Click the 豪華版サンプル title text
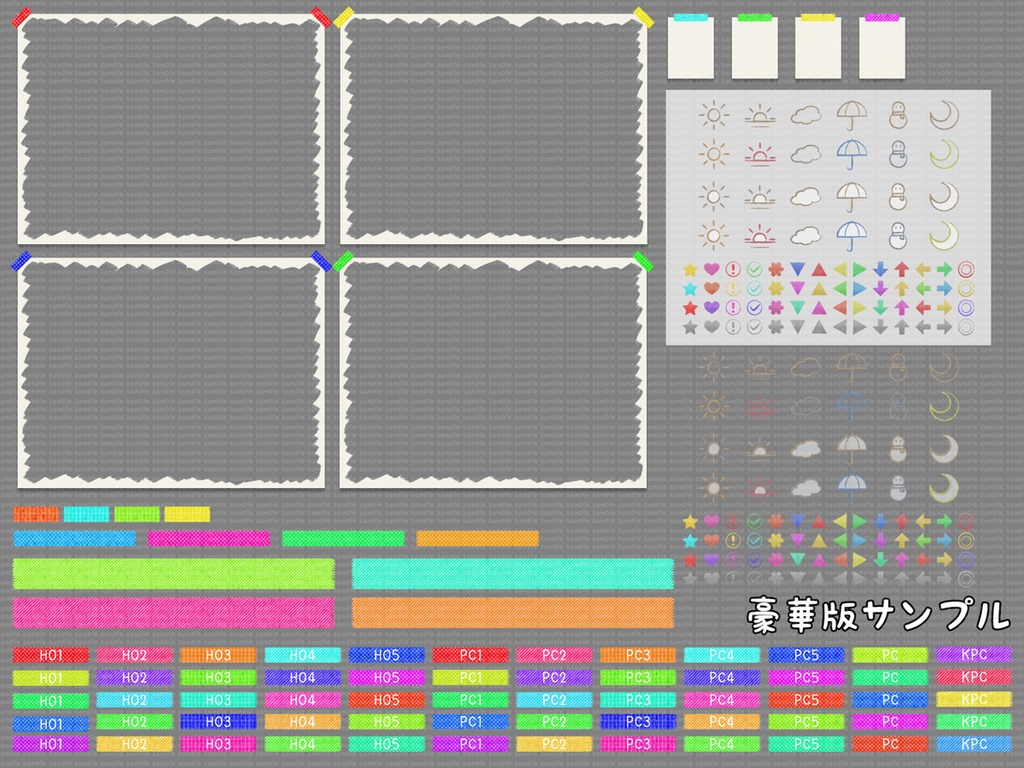Image resolution: width=1024 pixels, height=768 pixels. tap(878, 614)
